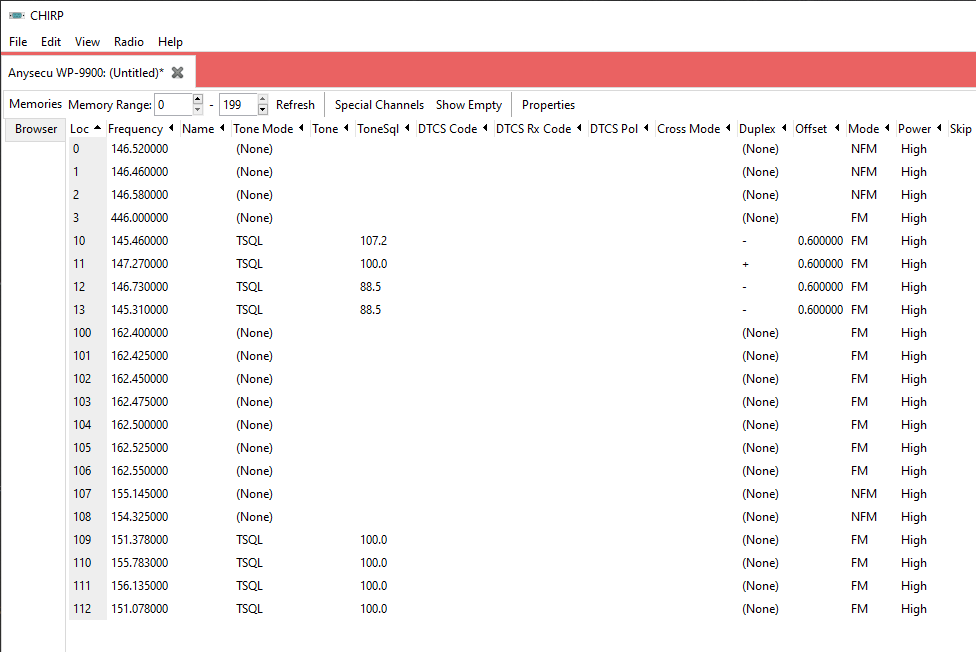The height and width of the screenshot is (652, 976).
Task: Click the memory range end field 199
Action: click(x=238, y=105)
